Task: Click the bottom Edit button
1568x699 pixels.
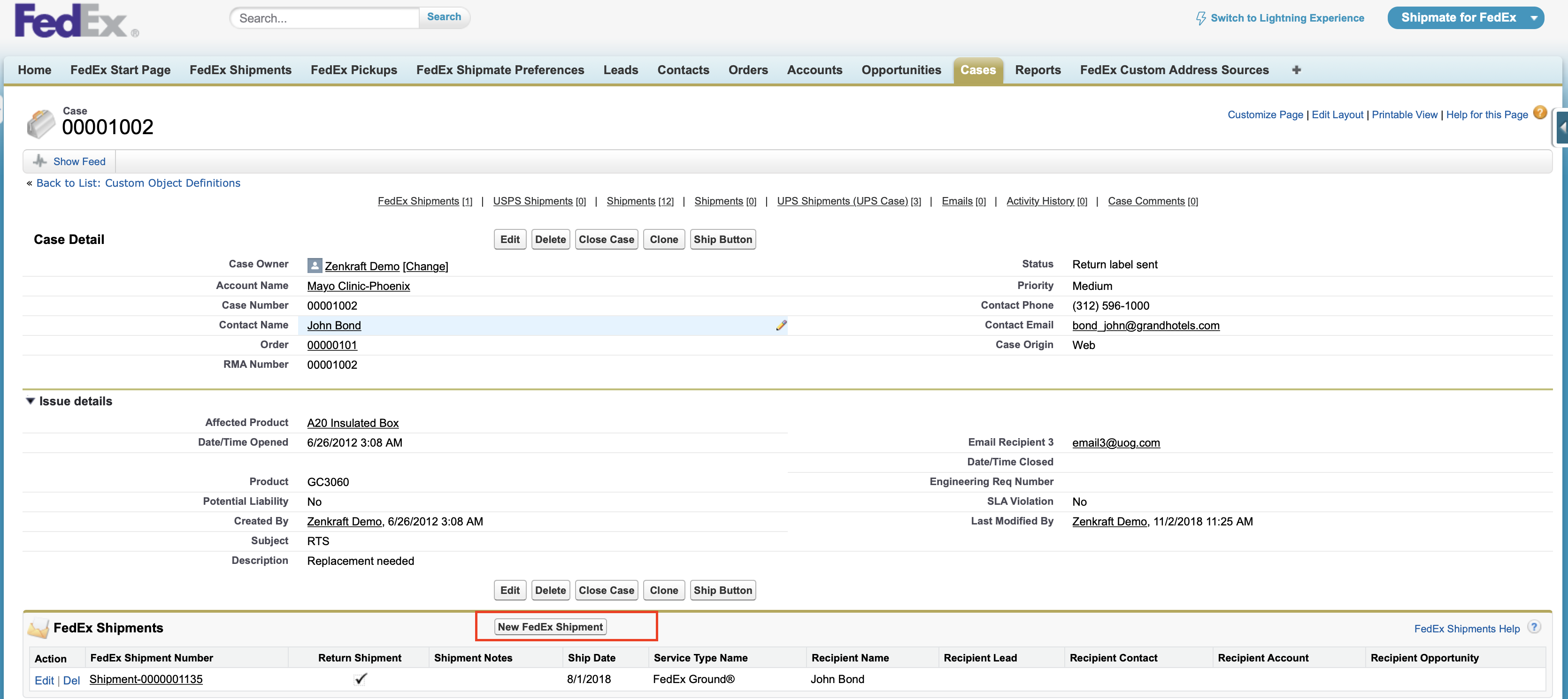Action: click(x=509, y=590)
